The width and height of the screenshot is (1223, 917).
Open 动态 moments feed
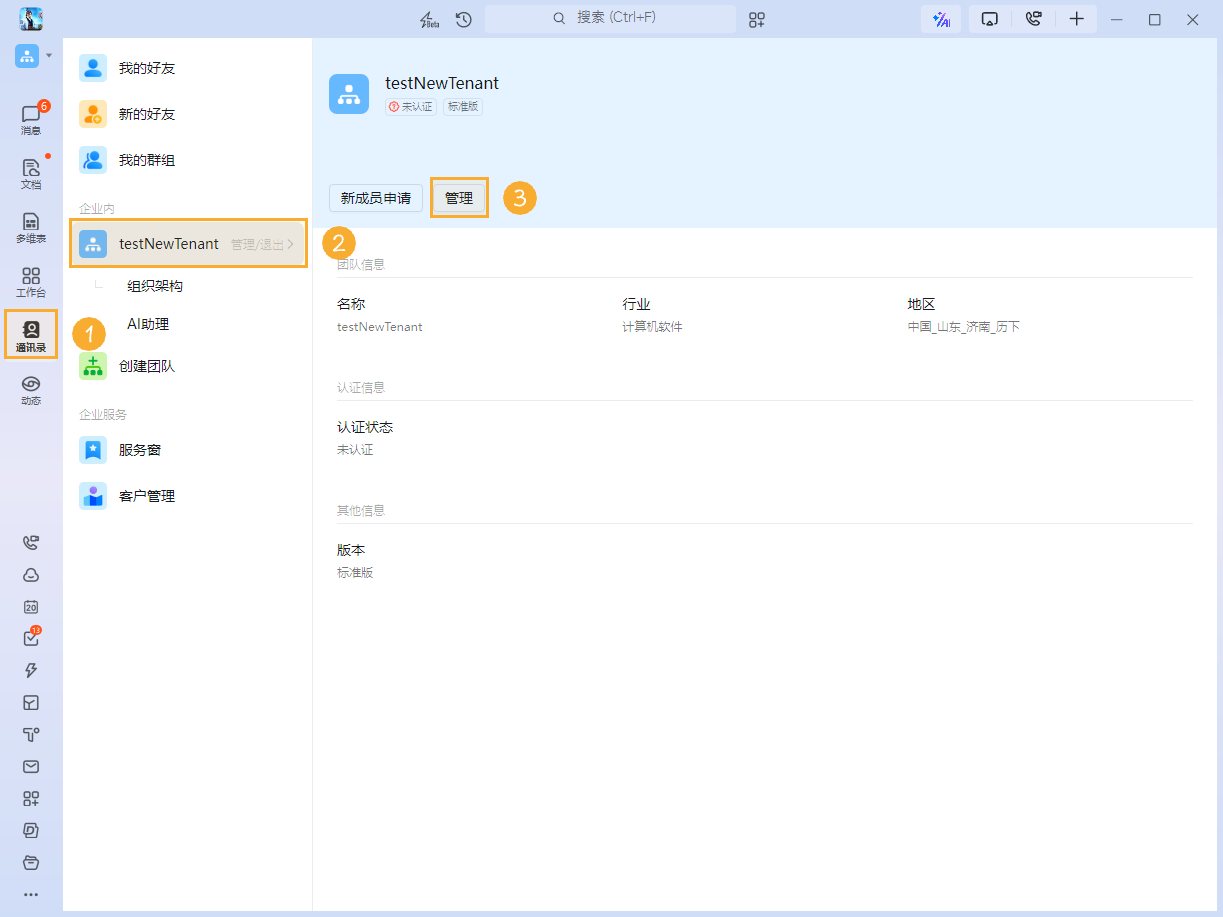tap(30, 389)
